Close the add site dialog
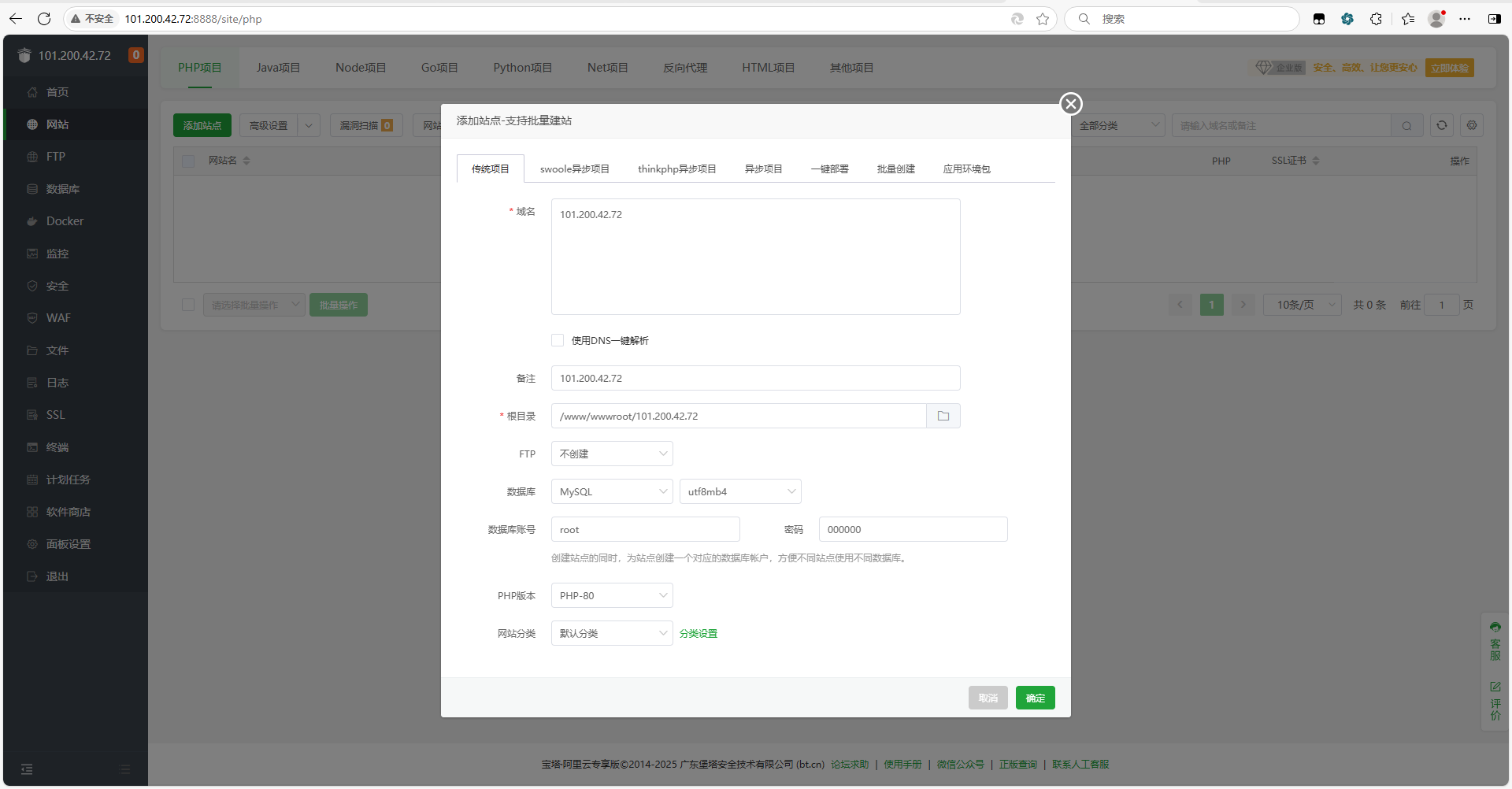Viewport: 1512px width, 789px height. coord(1070,104)
